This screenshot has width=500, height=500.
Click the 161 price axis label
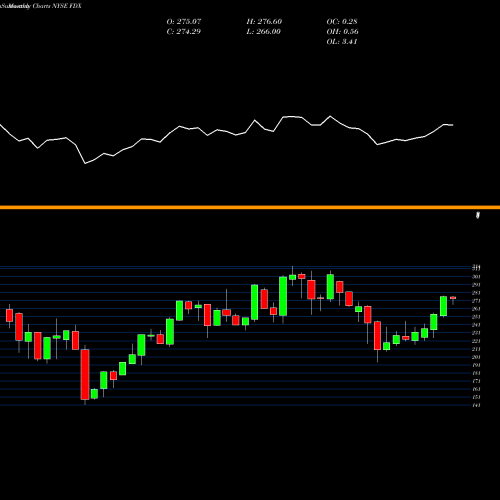[476, 389]
